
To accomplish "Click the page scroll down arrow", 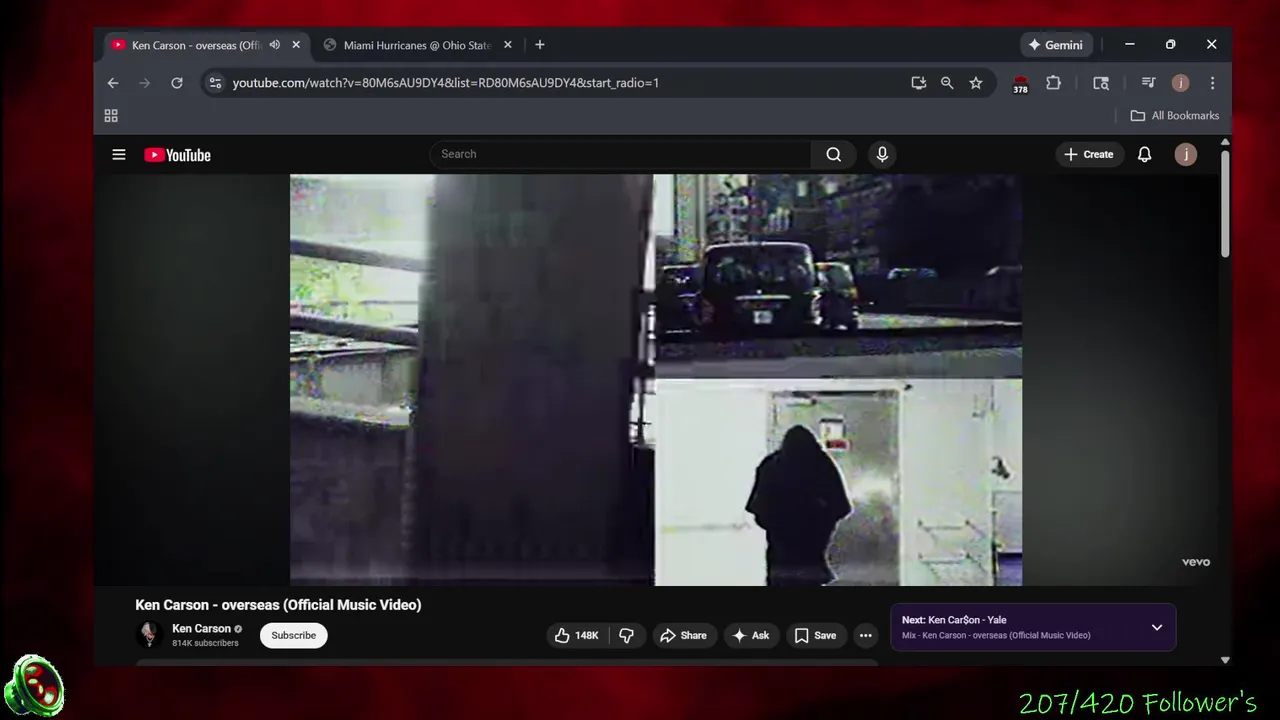I will coord(1225,660).
